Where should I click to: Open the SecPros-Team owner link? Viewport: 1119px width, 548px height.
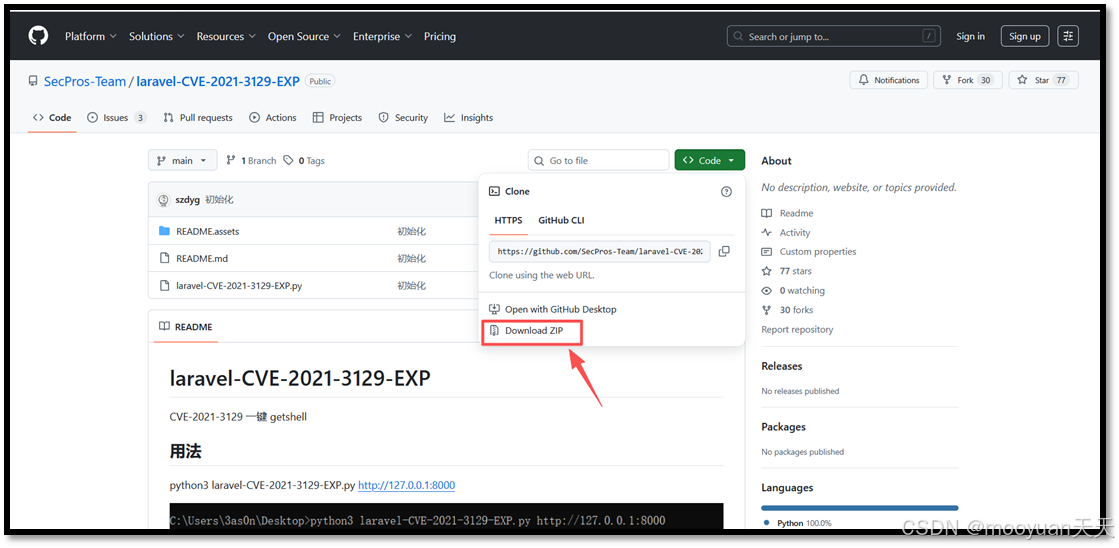coord(85,81)
